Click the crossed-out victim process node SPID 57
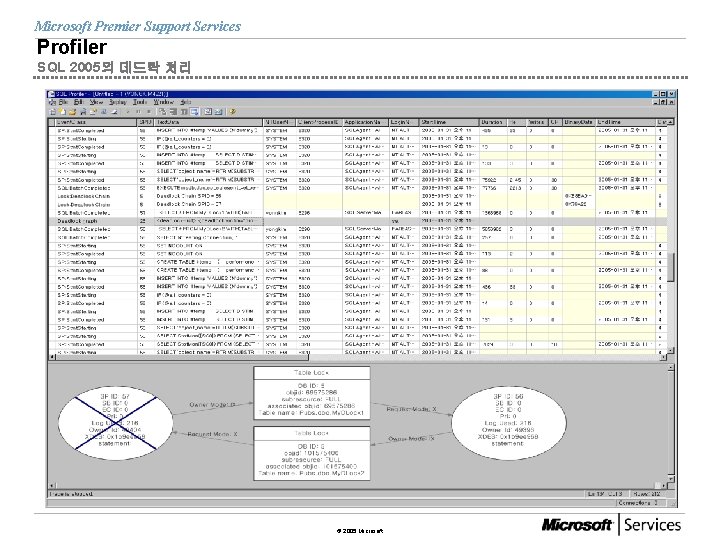The image size is (720, 540). pos(115,422)
